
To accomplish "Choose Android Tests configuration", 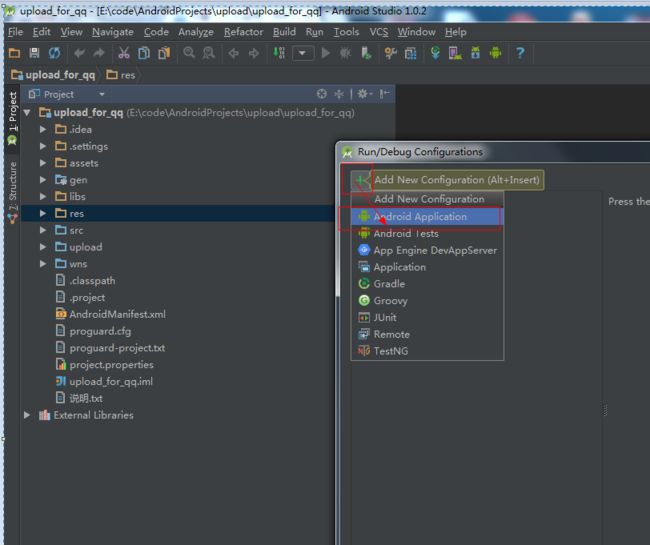I will pyautogui.click(x=427, y=233).
